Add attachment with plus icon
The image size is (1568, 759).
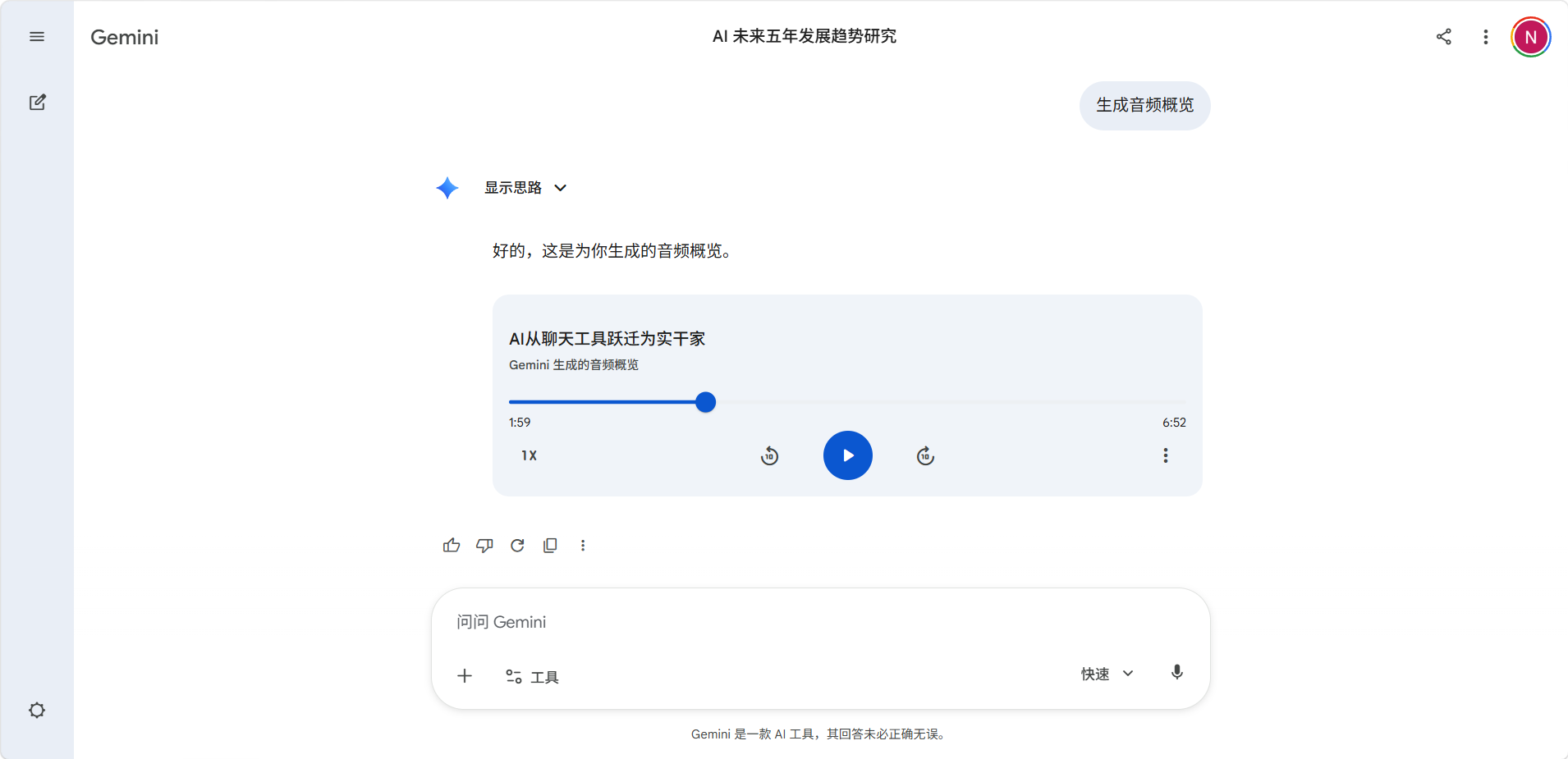click(465, 675)
